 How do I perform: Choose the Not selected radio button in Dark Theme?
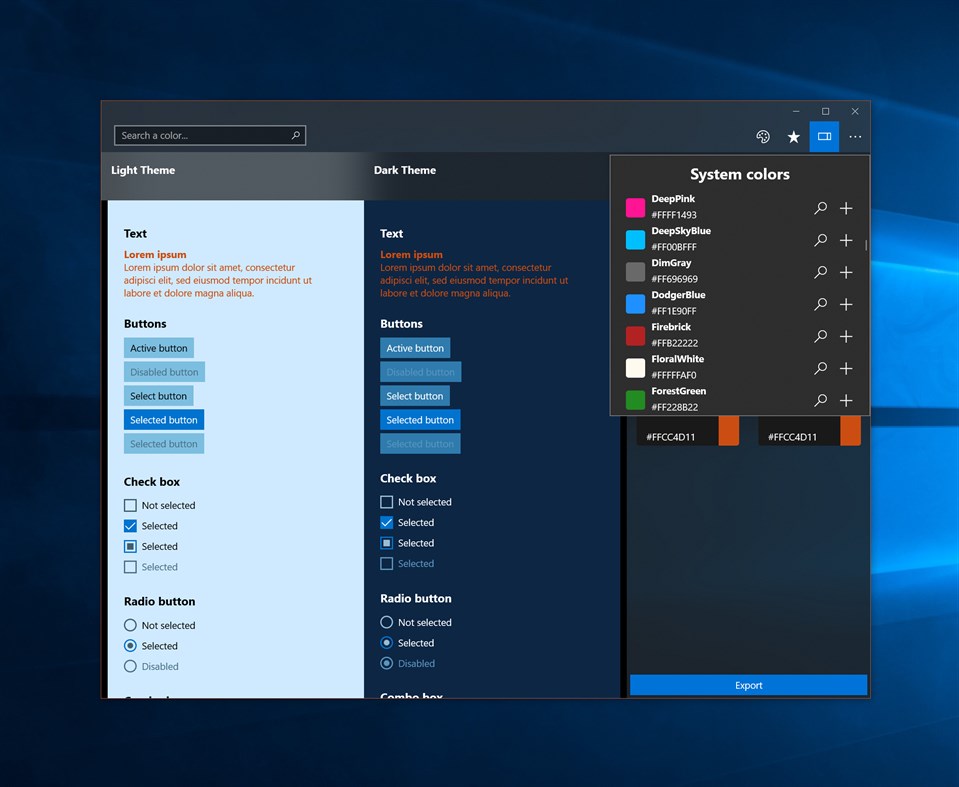[387, 622]
